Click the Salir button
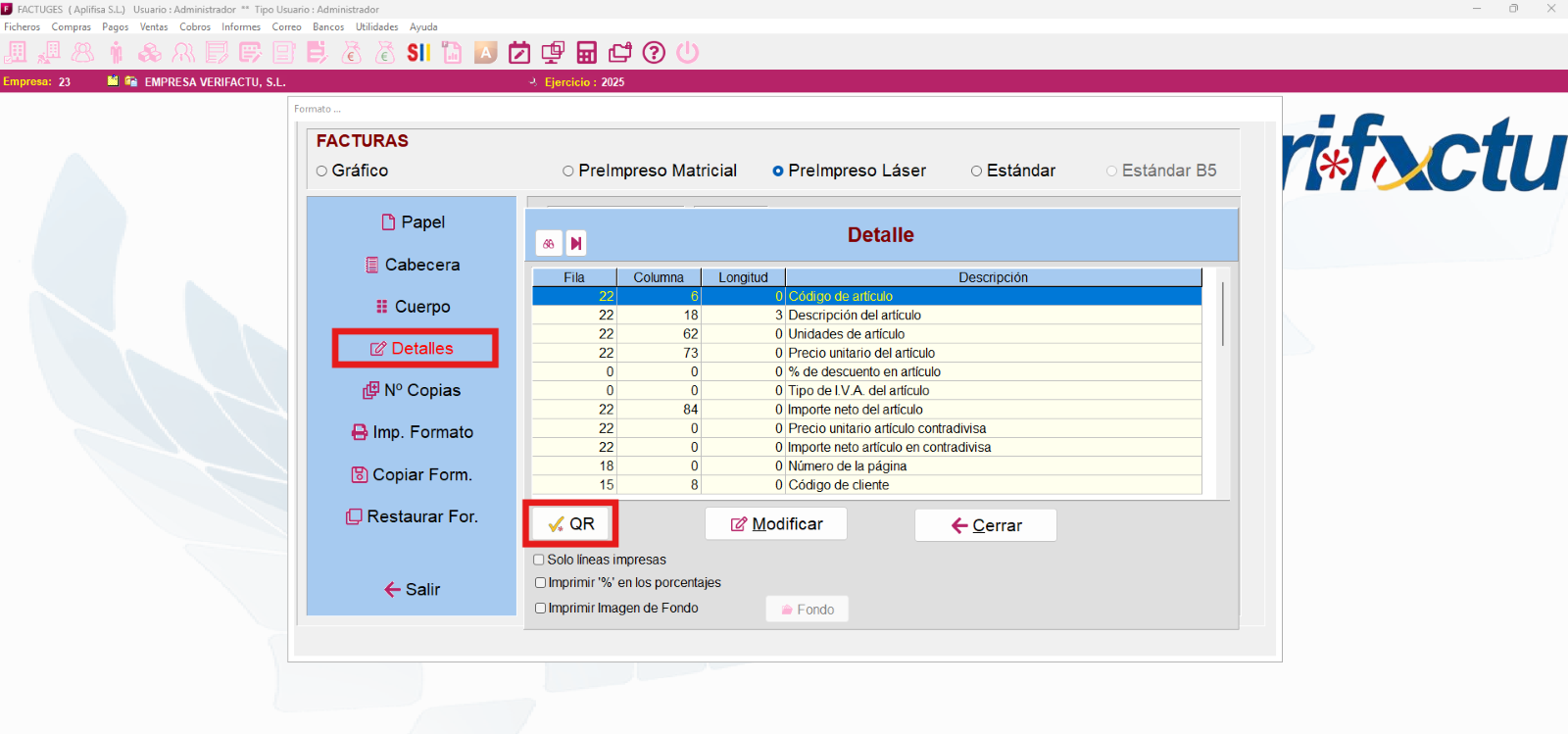Image resolution: width=1568 pixels, height=734 pixels. pyautogui.click(x=413, y=589)
